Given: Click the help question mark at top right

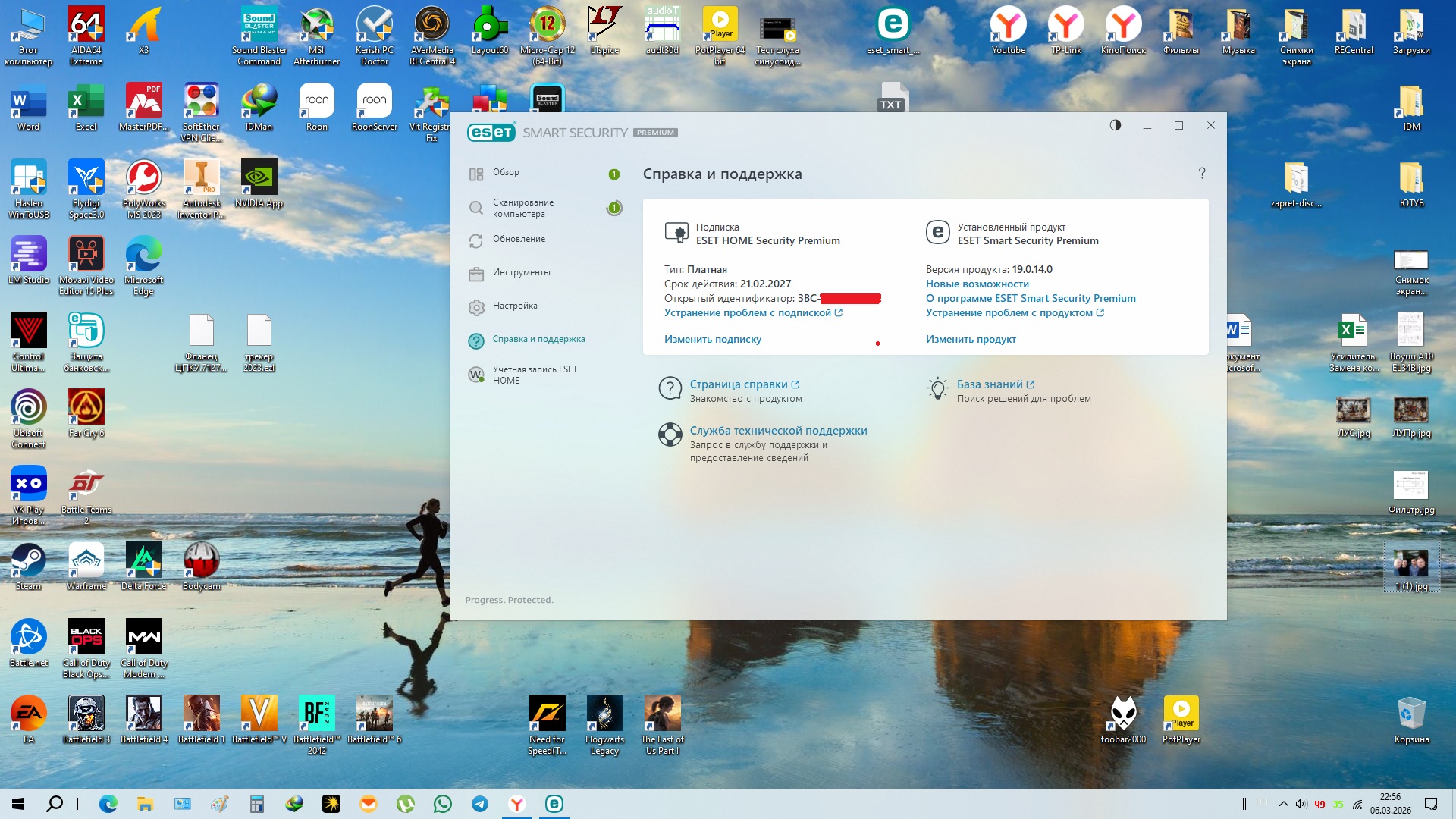Looking at the screenshot, I should pyautogui.click(x=1201, y=174).
